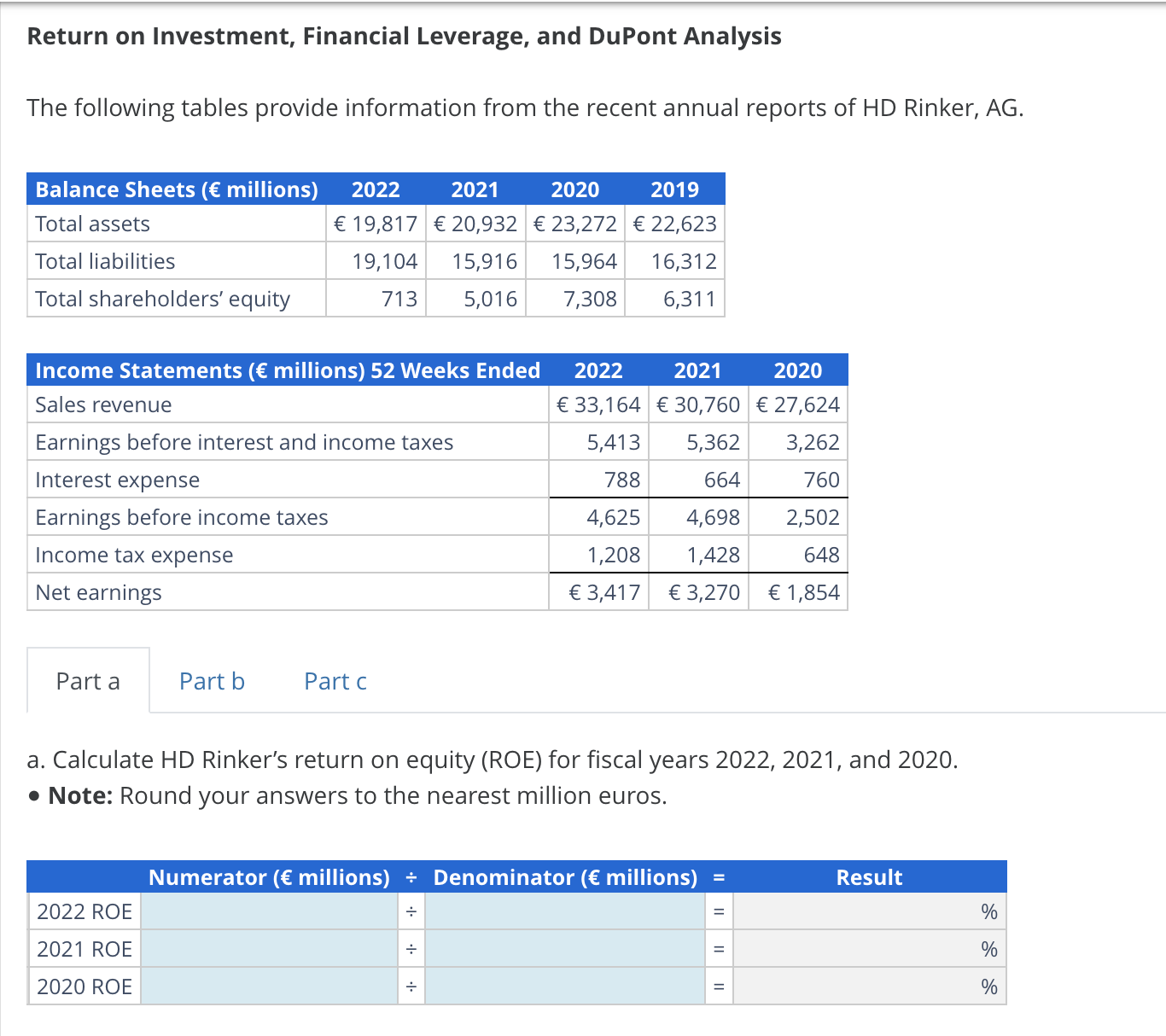The width and height of the screenshot is (1166, 1036).
Task: Select the Total assets row label
Action: coord(91,224)
